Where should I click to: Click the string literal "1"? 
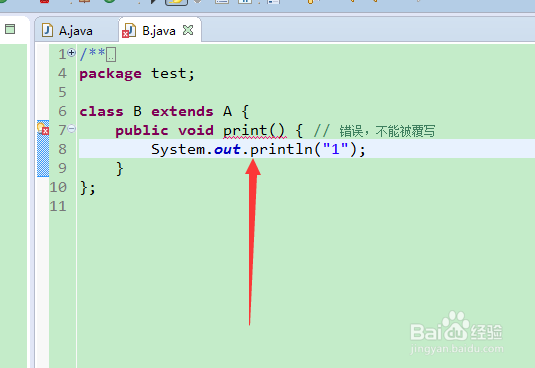coord(335,149)
